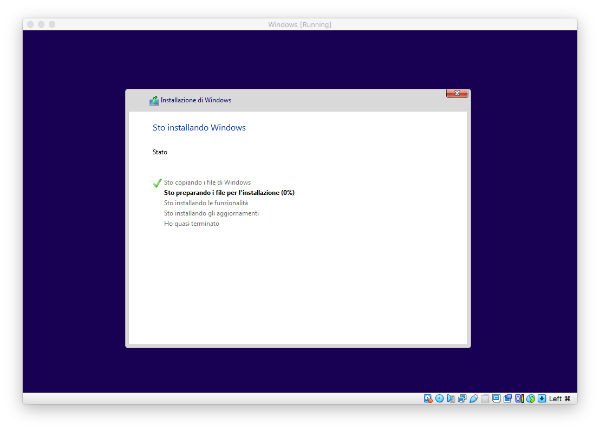The height and width of the screenshot is (431, 600).
Task: Click 'Installazione di Windows' title text
Action: pyautogui.click(x=196, y=100)
